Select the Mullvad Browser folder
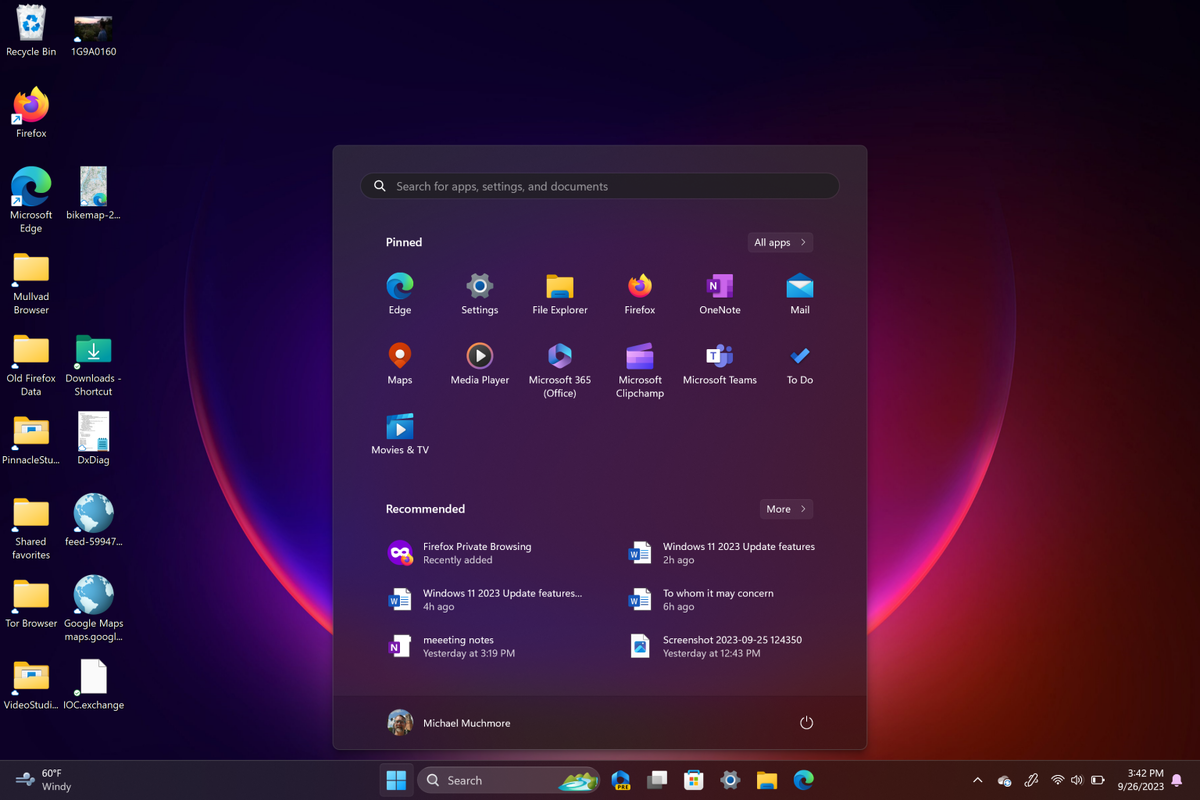 (31, 283)
